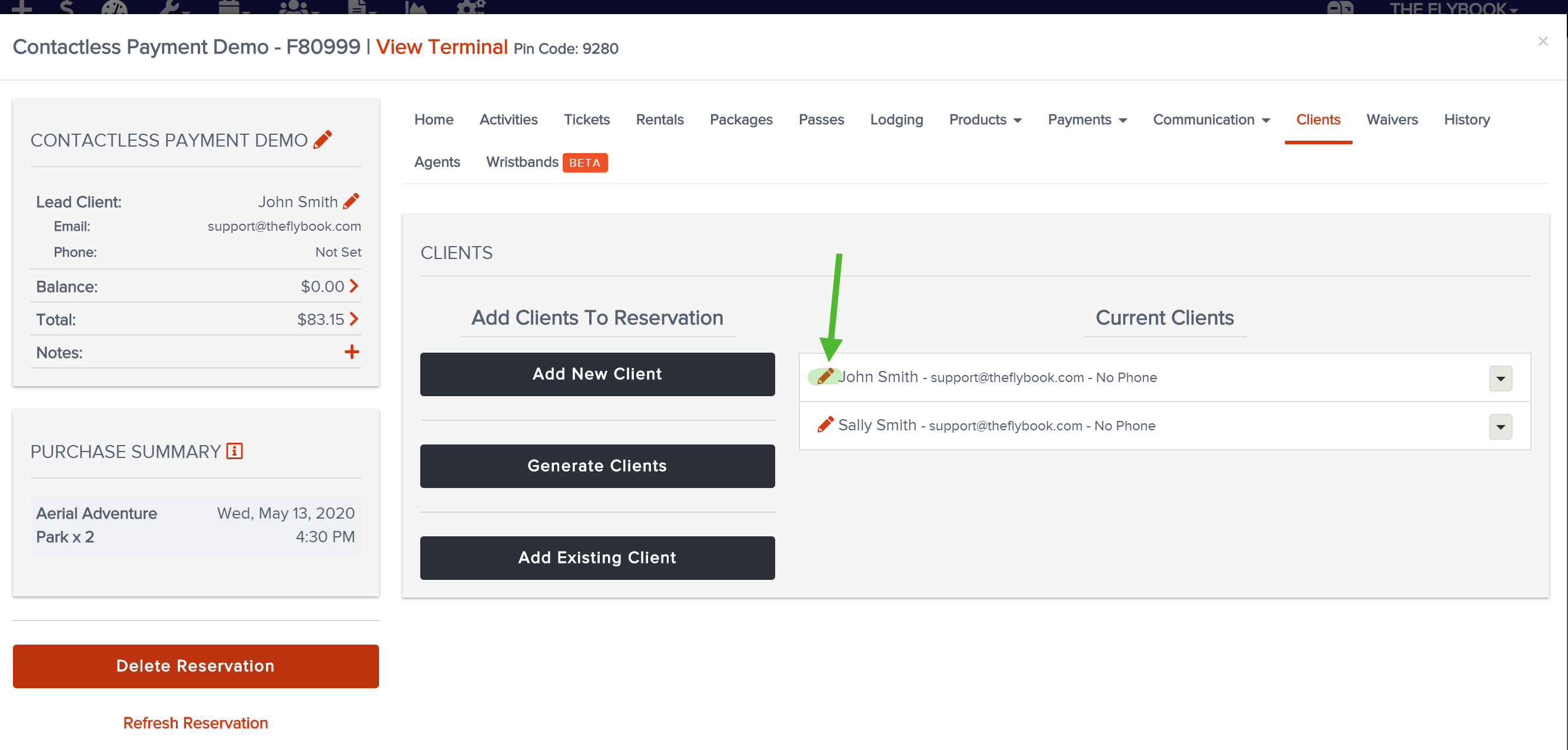Switch to the Passes tab
The width and height of the screenshot is (1568, 750).
point(821,120)
